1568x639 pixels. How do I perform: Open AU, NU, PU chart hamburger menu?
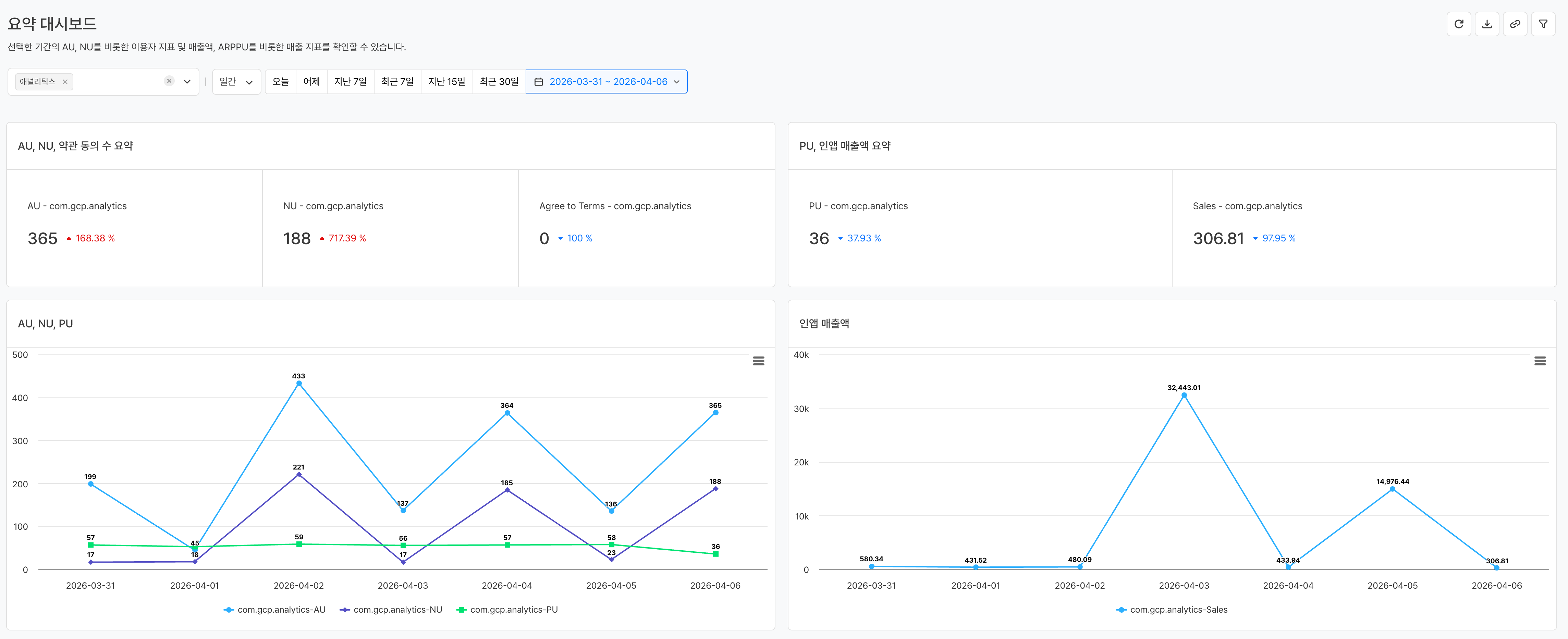[x=758, y=361]
